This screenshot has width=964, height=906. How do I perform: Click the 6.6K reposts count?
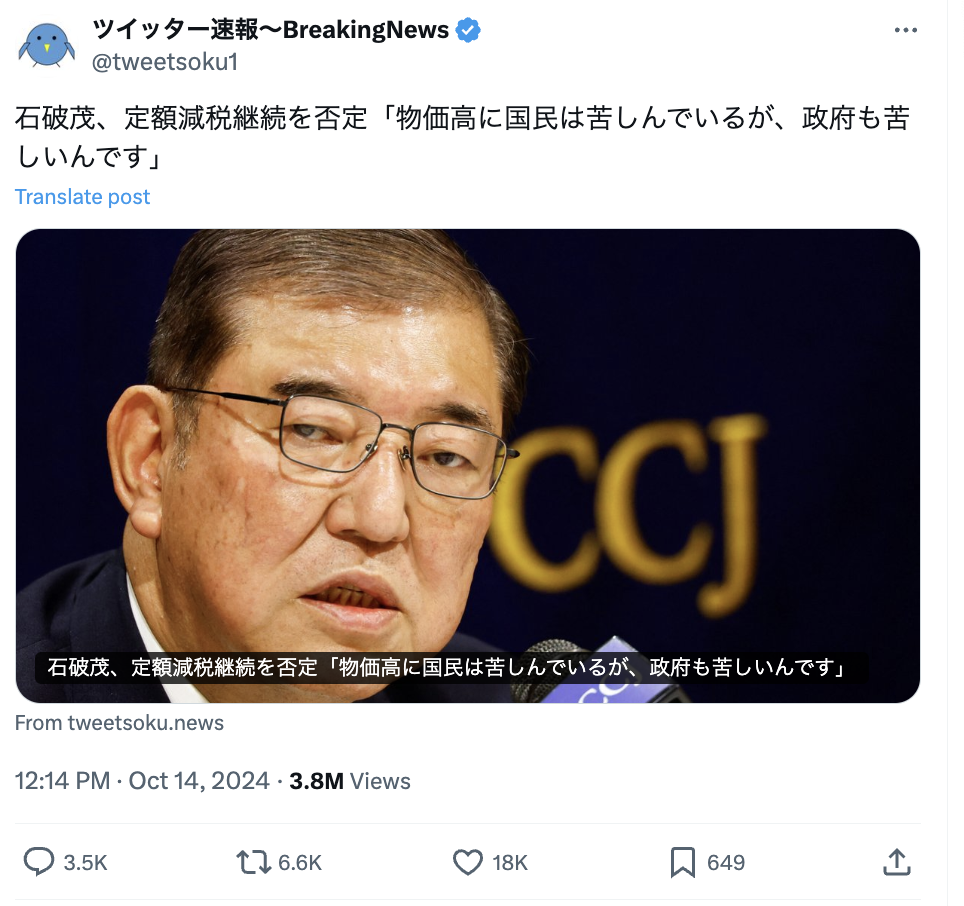point(300,862)
